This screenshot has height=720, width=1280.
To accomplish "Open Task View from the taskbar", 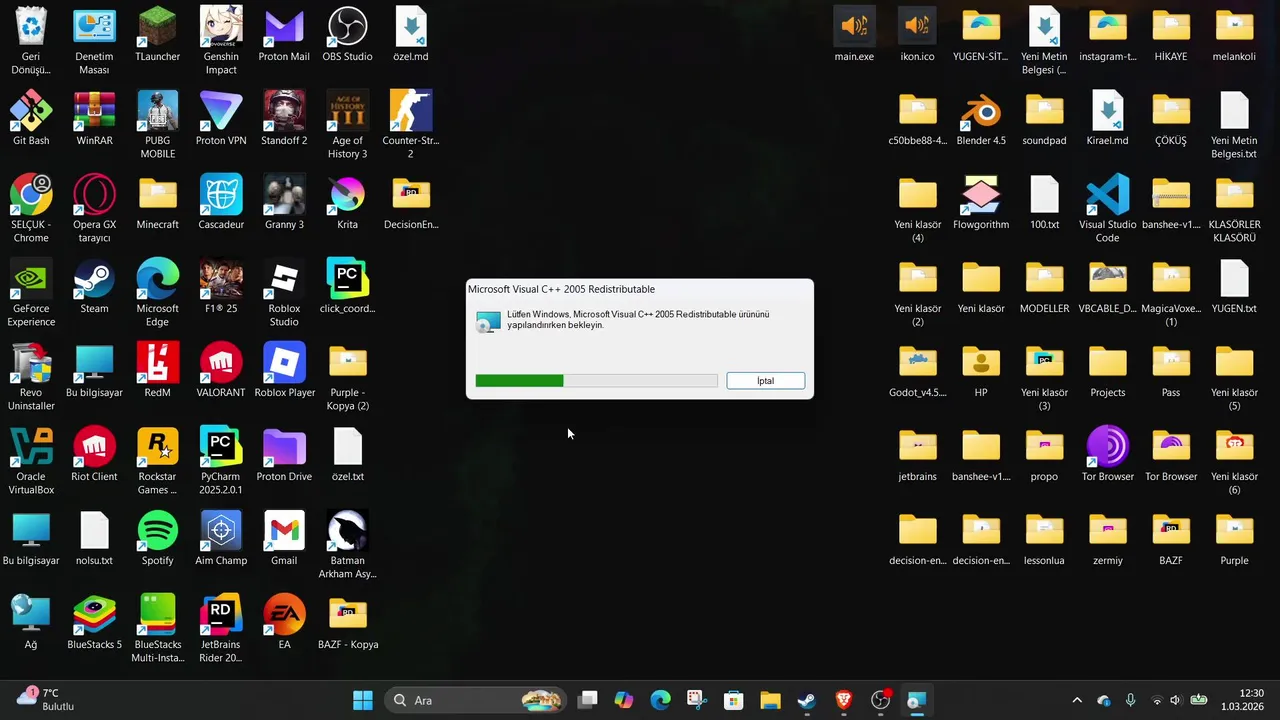I will click(x=588, y=700).
